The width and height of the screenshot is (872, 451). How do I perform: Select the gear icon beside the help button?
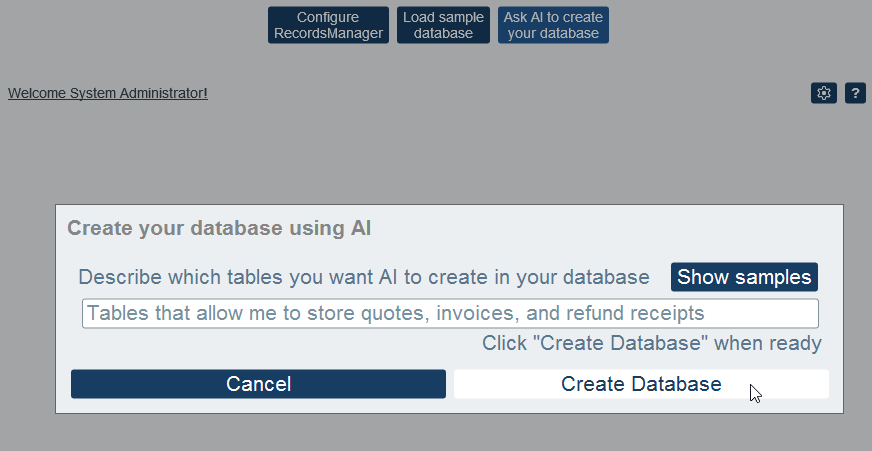click(823, 93)
